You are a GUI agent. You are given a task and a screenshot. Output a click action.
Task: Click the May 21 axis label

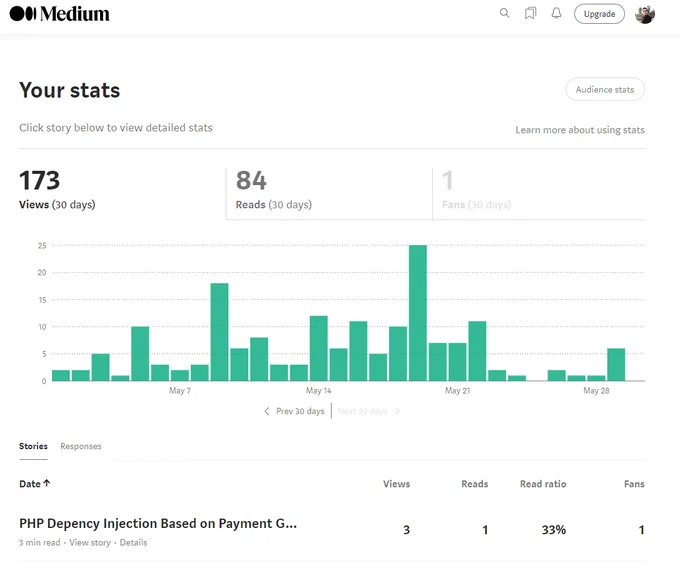pos(458,391)
